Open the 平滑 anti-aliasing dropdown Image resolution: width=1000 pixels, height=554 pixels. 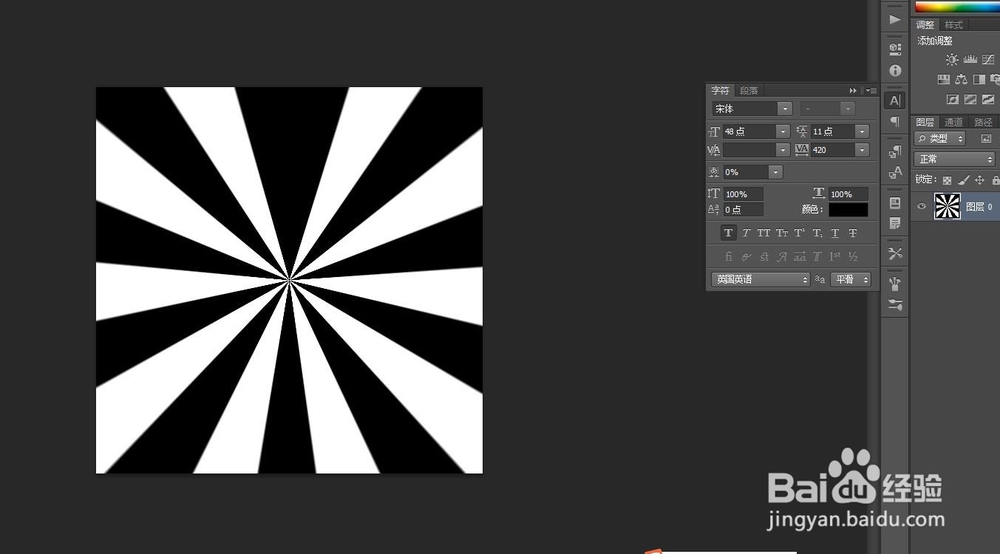click(x=851, y=279)
